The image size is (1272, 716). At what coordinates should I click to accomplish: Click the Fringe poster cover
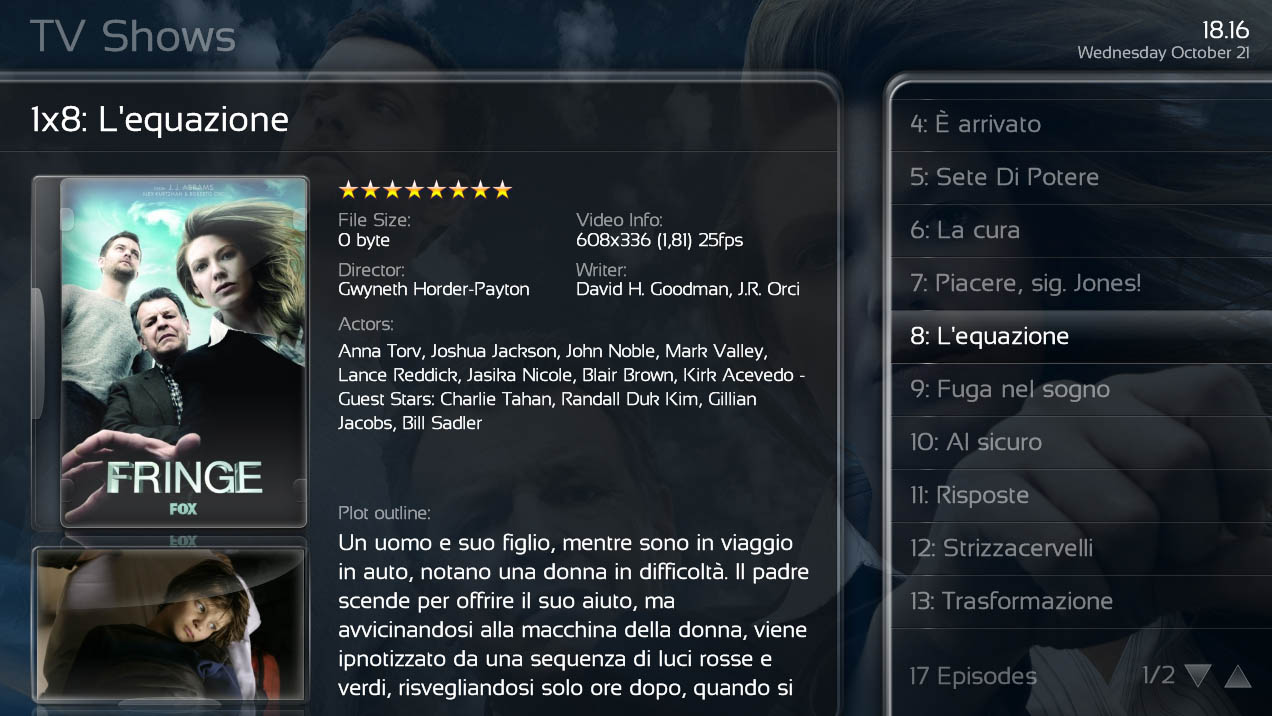click(x=183, y=352)
